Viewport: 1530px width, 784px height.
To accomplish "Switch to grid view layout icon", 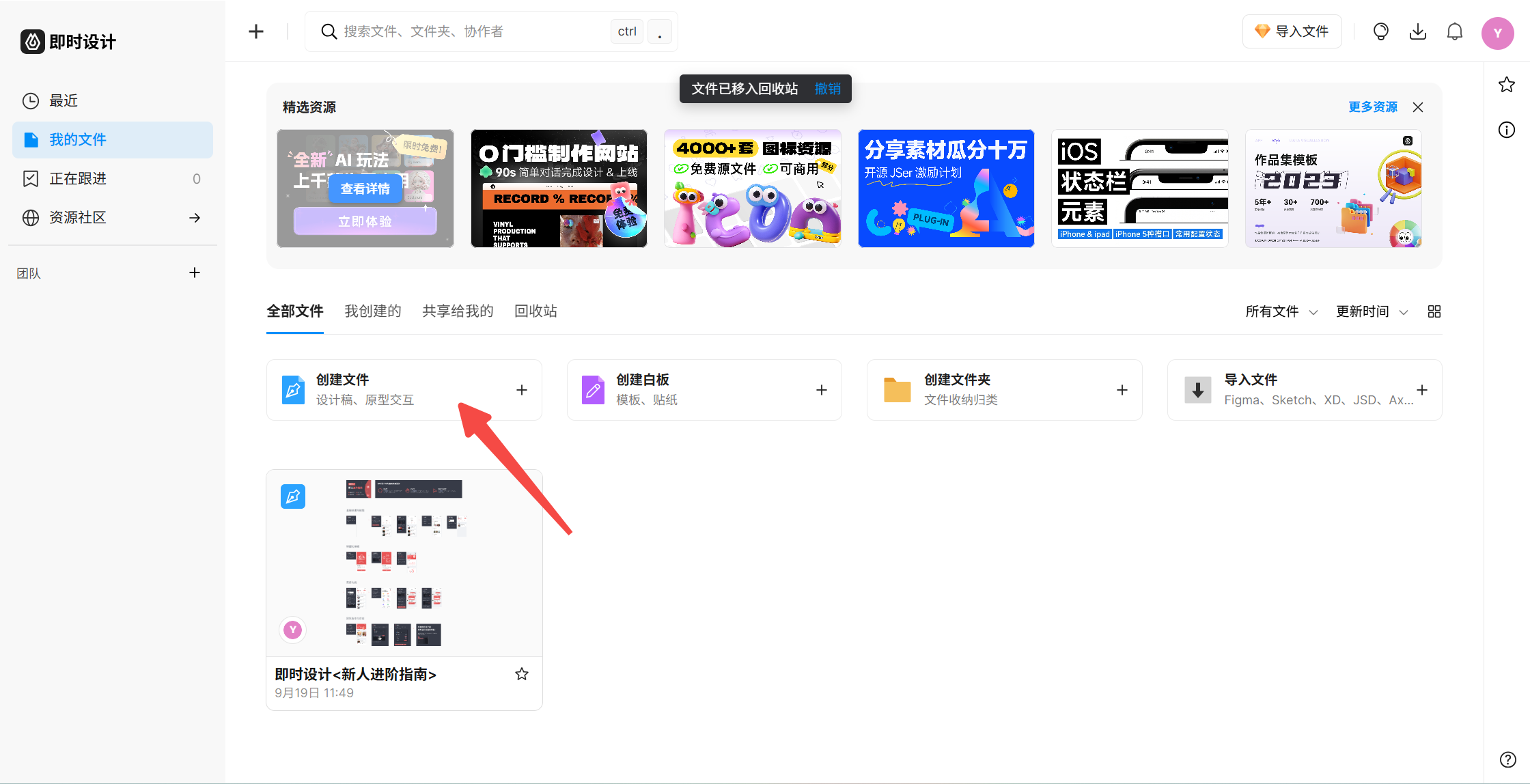I will (1434, 311).
